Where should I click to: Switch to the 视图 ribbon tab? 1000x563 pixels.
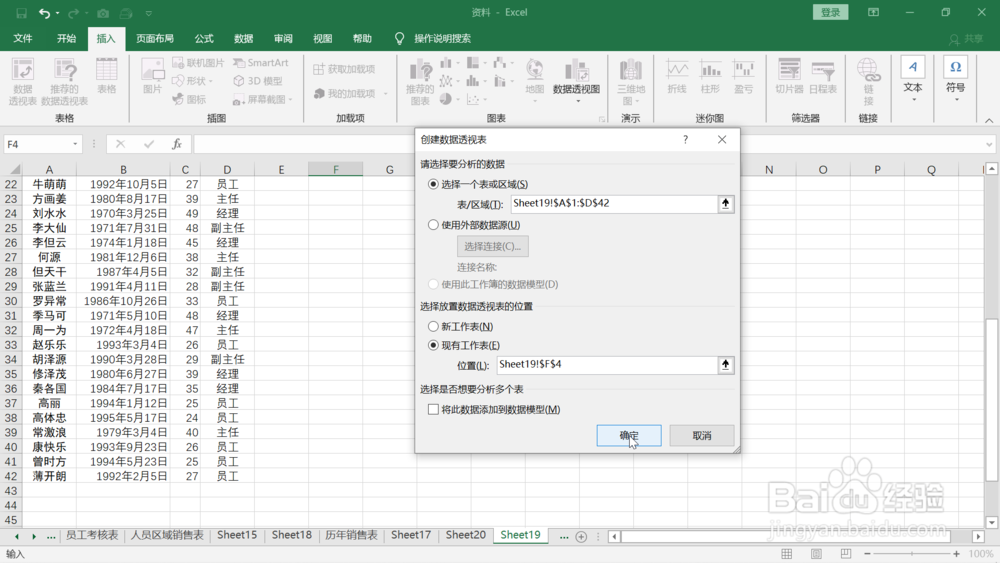[x=323, y=38]
